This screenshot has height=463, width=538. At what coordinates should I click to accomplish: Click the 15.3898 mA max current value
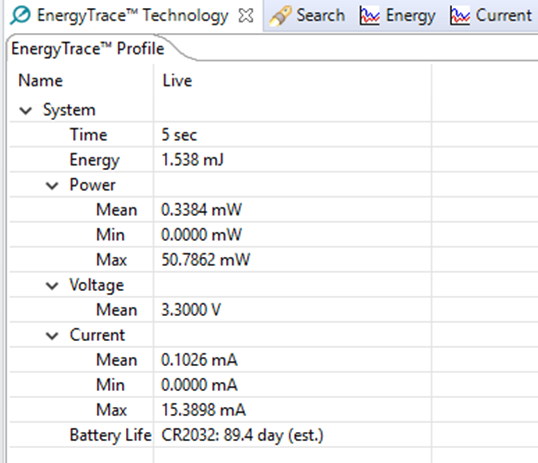coord(203,410)
